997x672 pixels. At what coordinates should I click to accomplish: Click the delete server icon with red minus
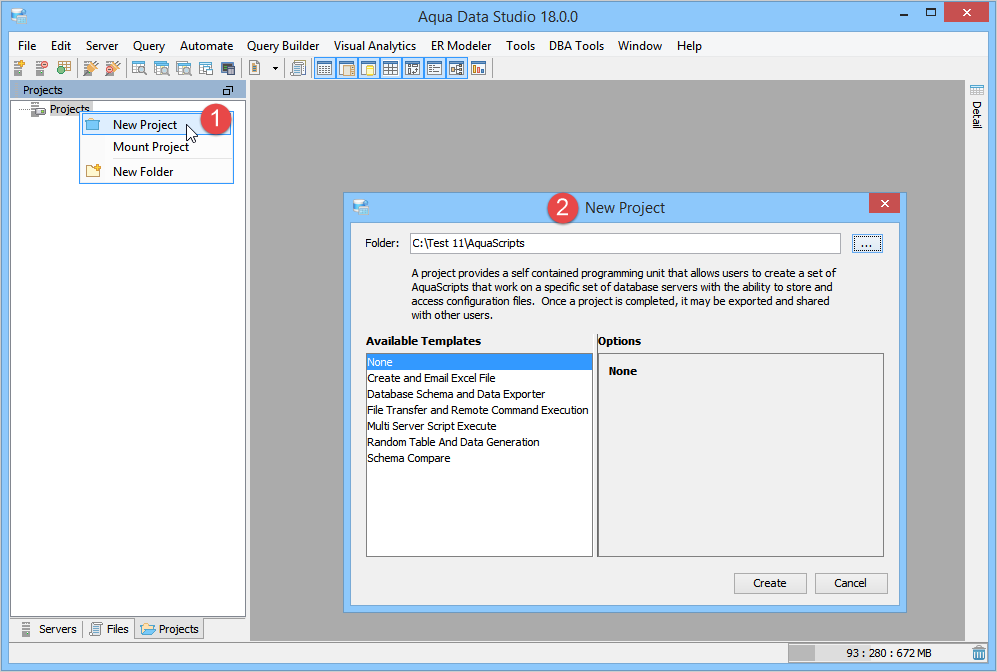[41, 68]
